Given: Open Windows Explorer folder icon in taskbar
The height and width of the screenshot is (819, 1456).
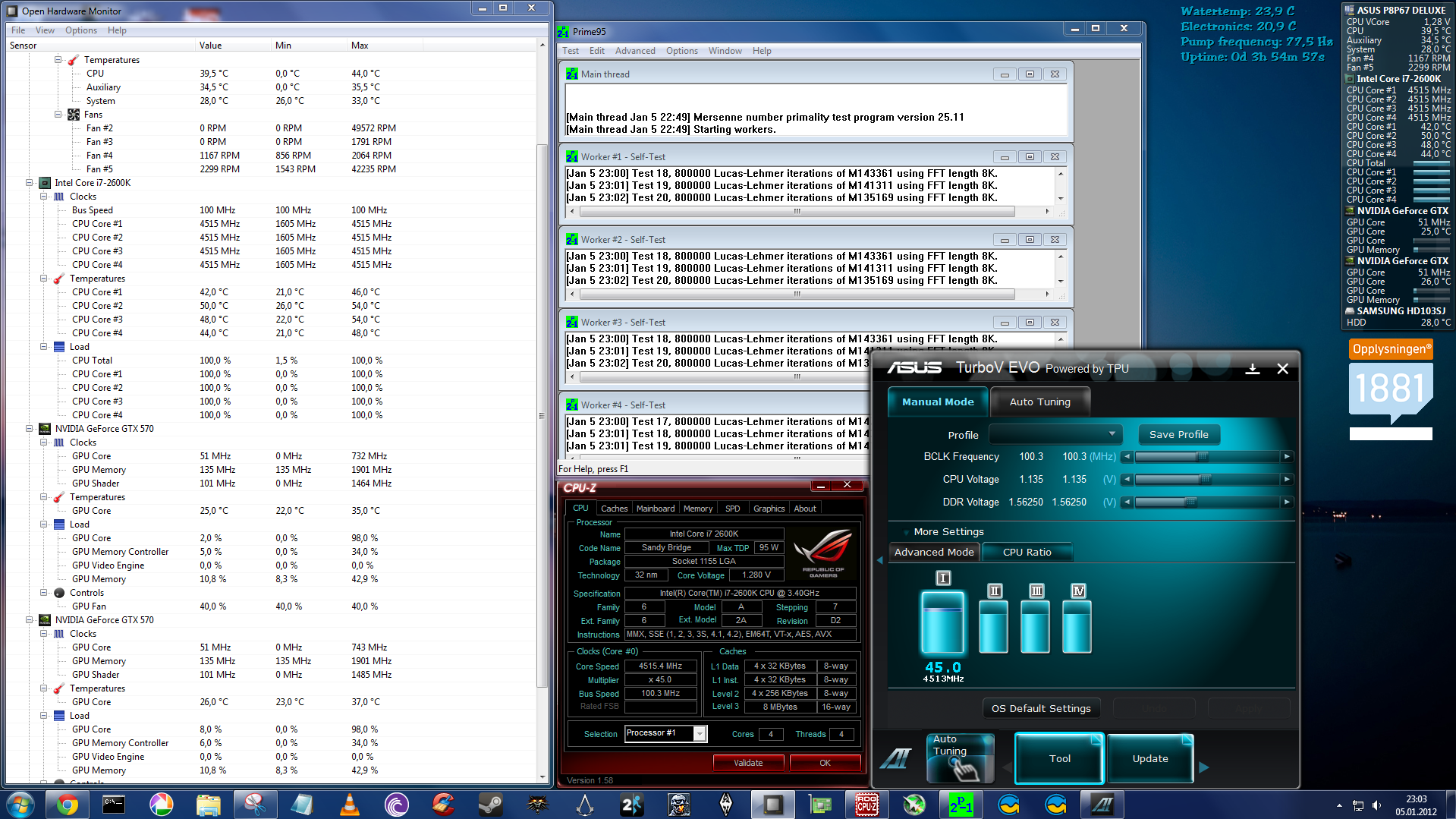Looking at the screenshot, I should (208, 805).
